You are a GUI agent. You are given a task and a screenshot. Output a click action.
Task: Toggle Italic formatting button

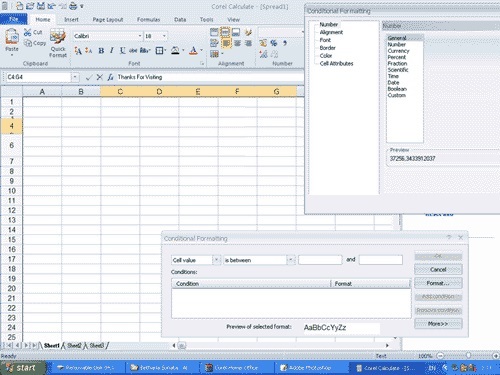[x=112, y=51]
